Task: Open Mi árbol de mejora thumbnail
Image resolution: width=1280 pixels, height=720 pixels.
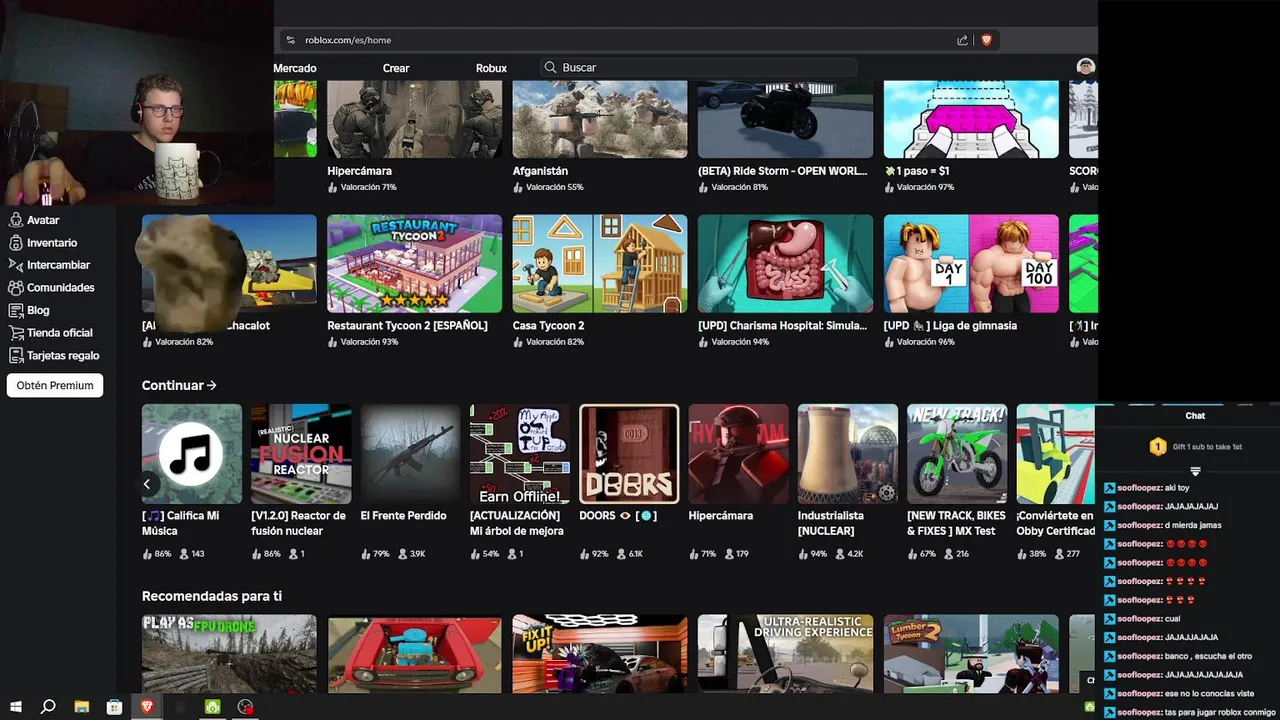Action: tap(520, 454)
